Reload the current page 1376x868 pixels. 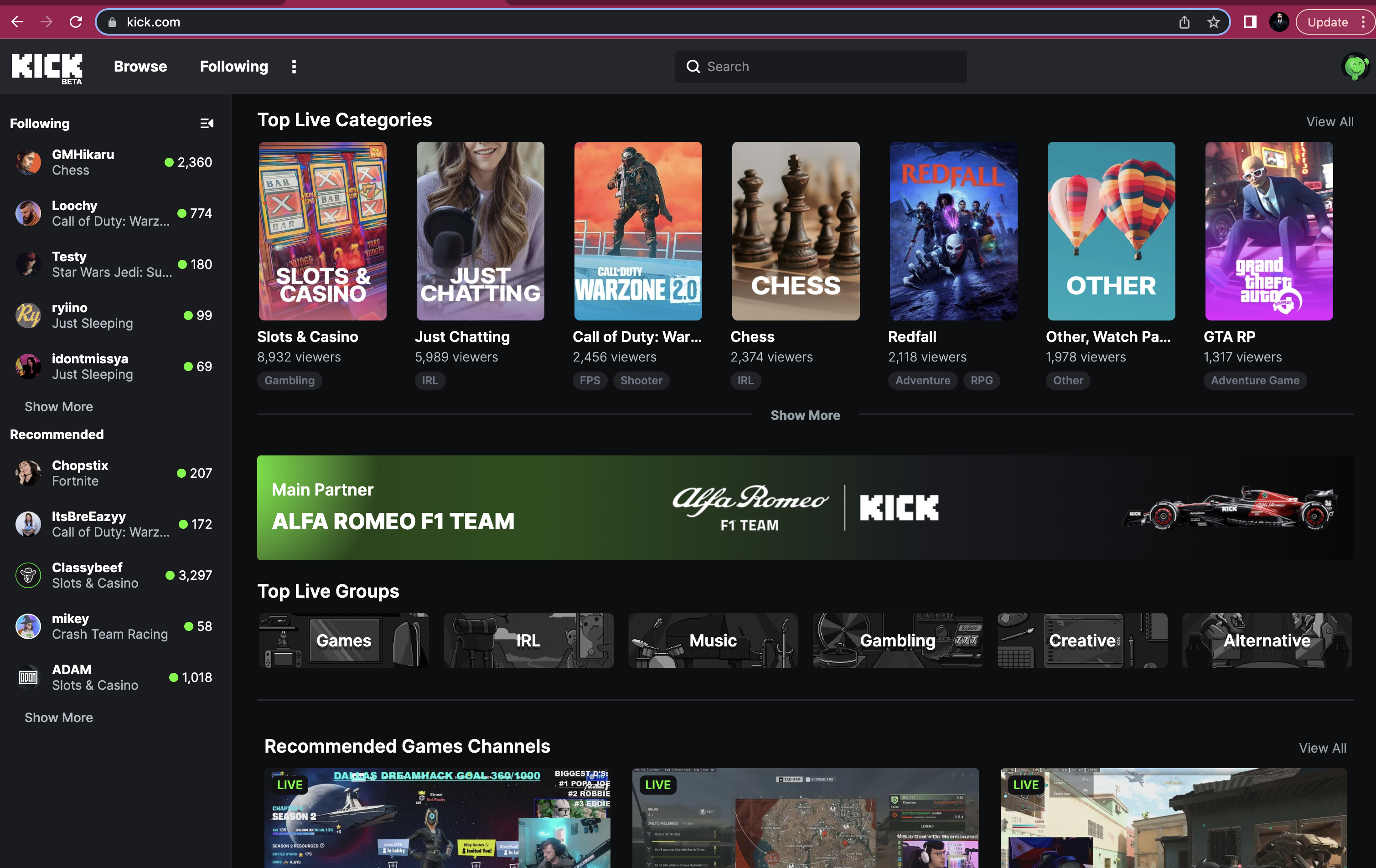[x=76, y=22]
